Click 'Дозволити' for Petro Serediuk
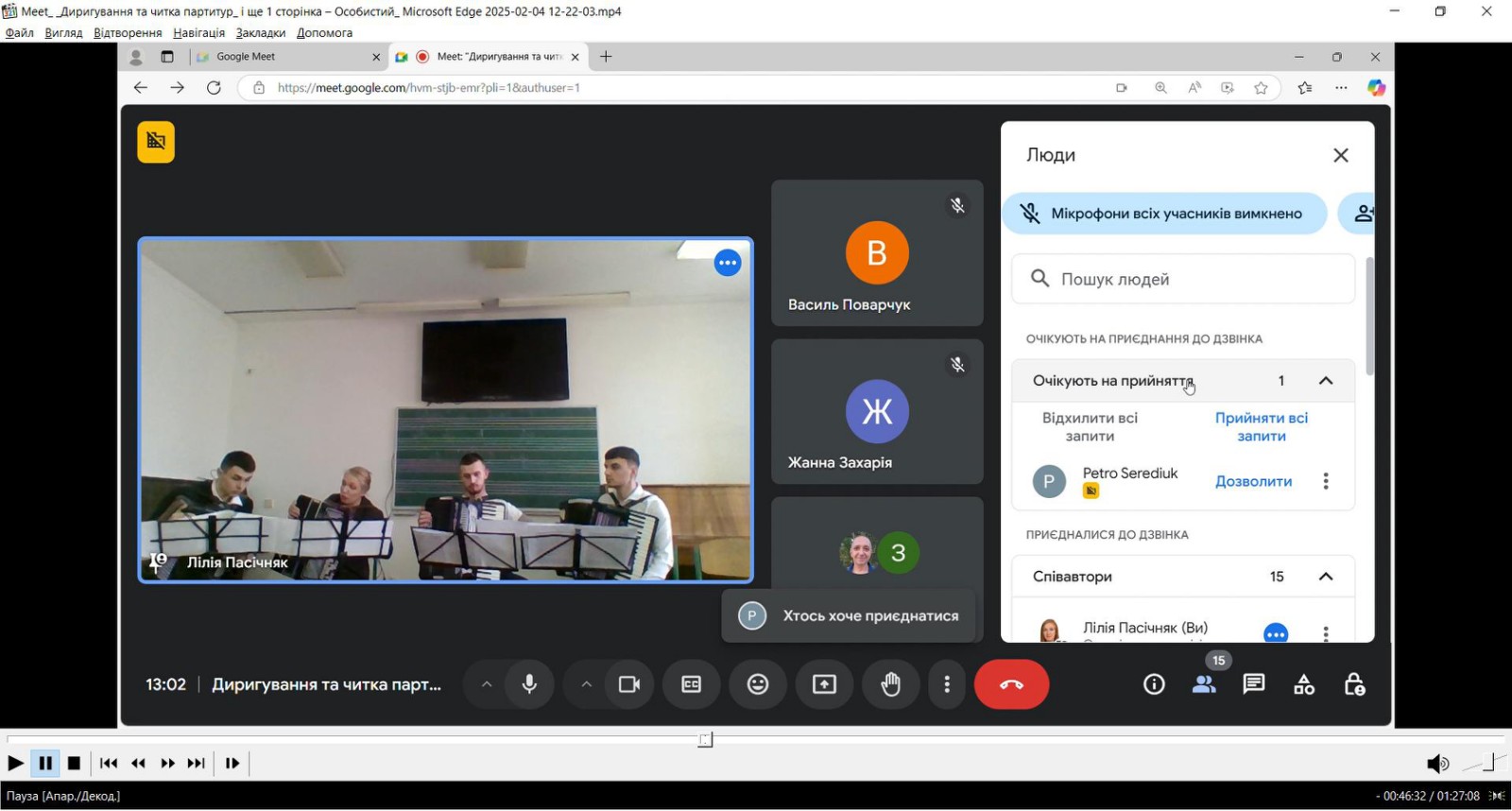The image size is (1512, 811). 1253,481
